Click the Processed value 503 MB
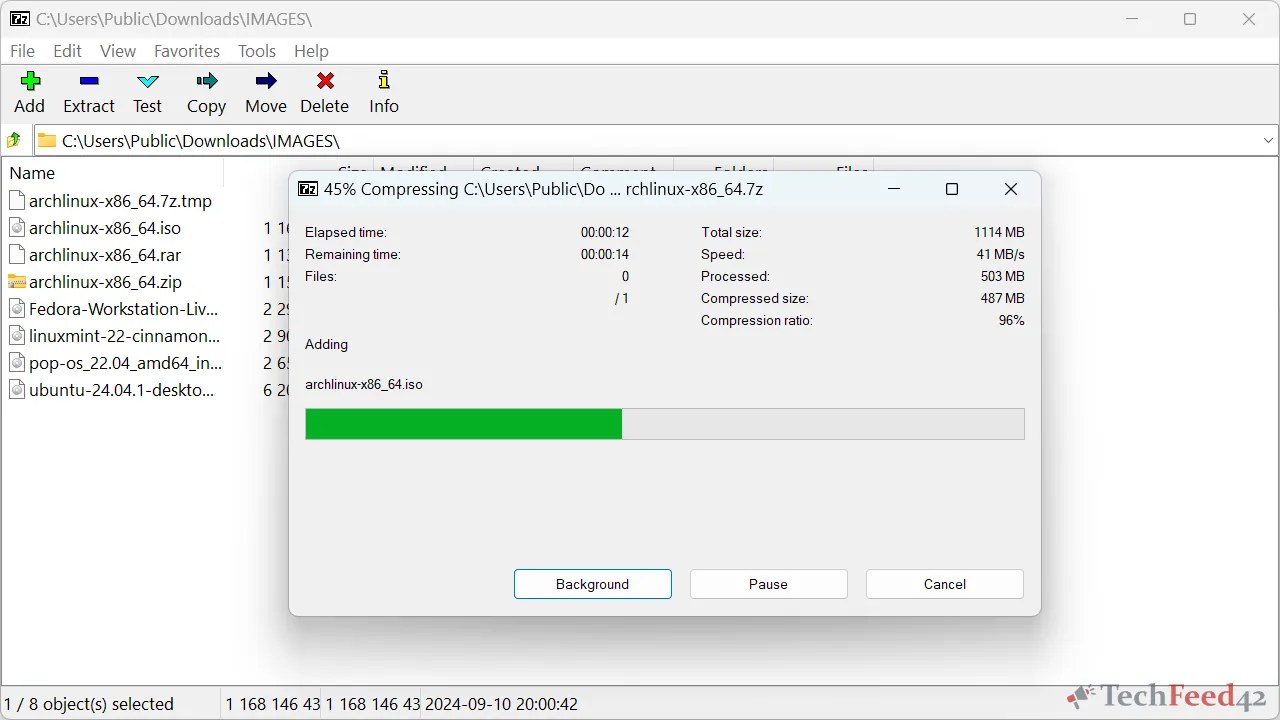This screenshot has width=1280, height=720. (1003, 276)
